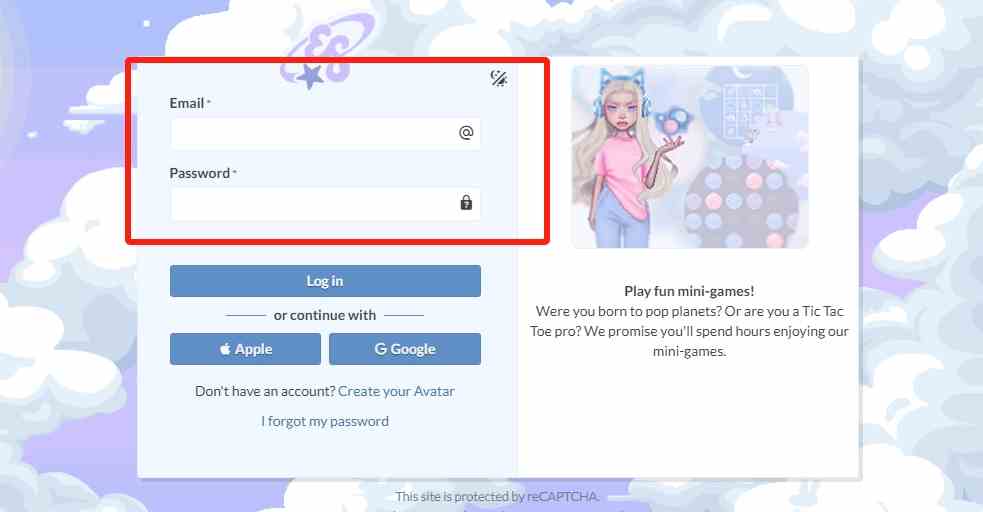This screenshot has height=512, width=983.
Task: Click the blue Log in button
Action: [x=325, y=281]
